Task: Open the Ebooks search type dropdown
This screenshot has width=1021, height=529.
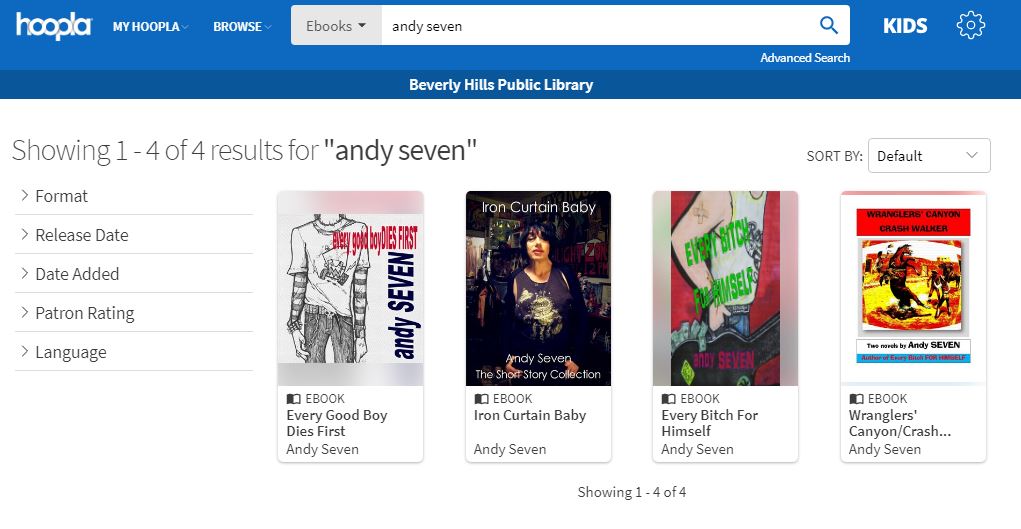Action: pos(336,26)
